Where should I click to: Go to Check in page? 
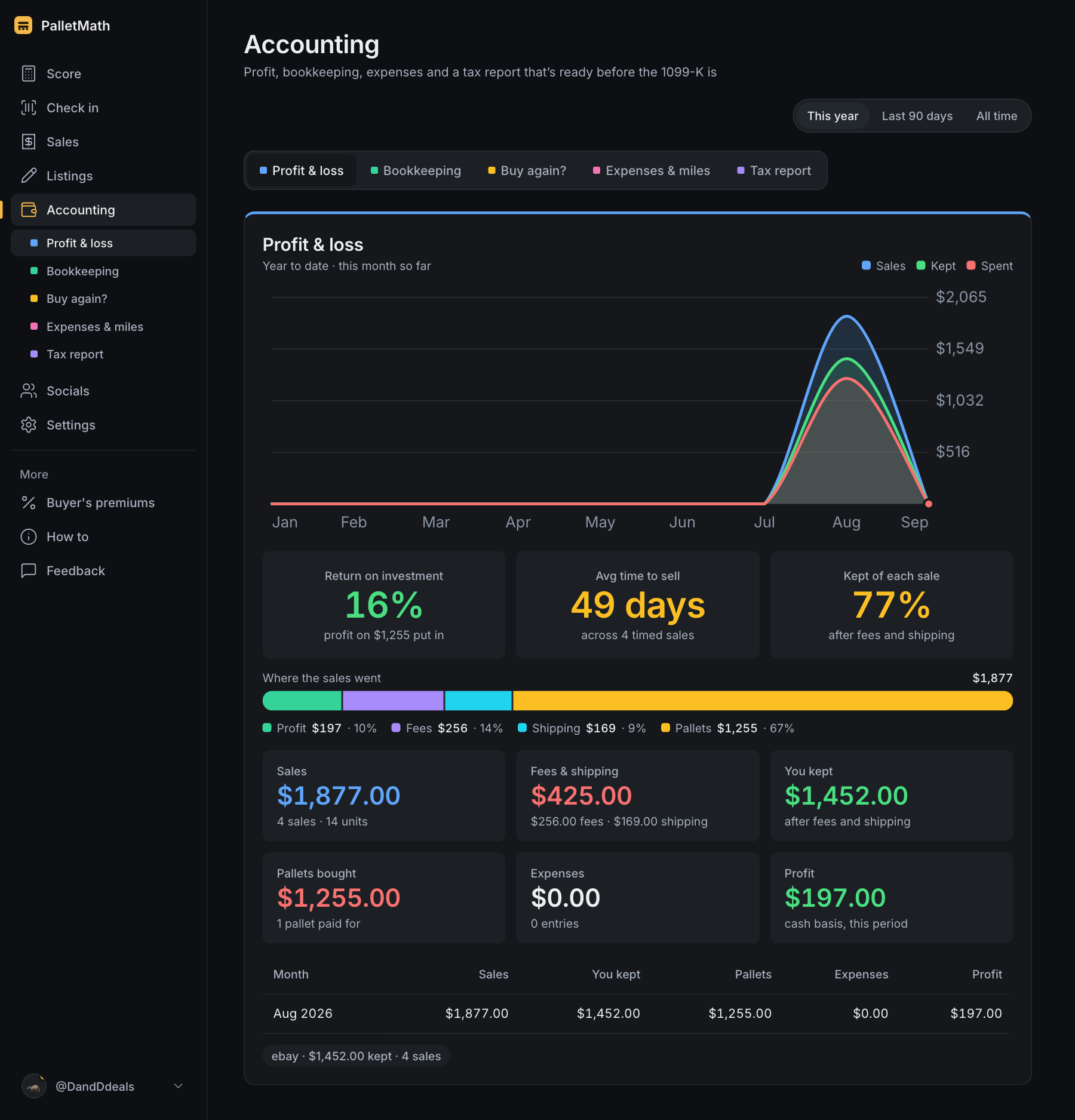(103, 108)
